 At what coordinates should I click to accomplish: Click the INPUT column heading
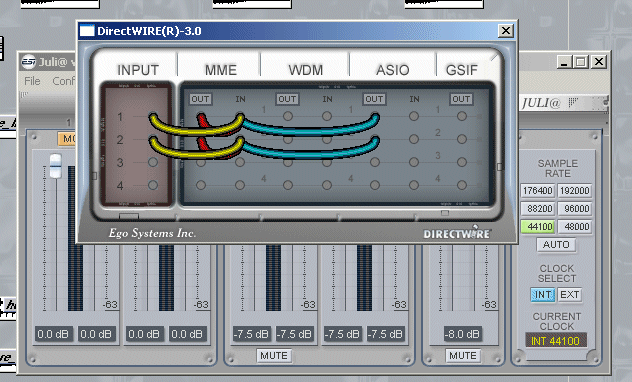pyautogui.click(x=138, y=70)
